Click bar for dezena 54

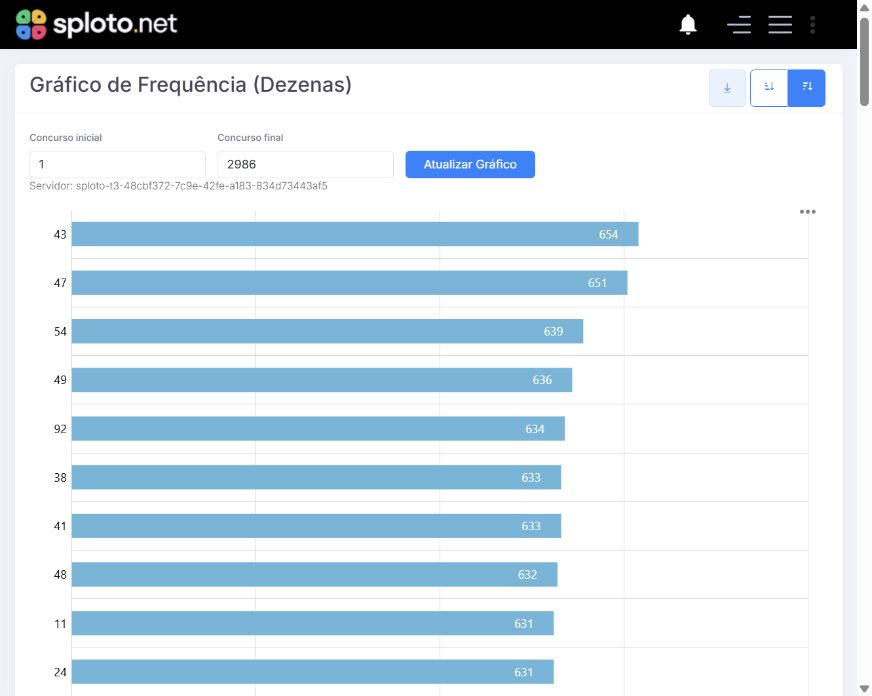[327, 331]
